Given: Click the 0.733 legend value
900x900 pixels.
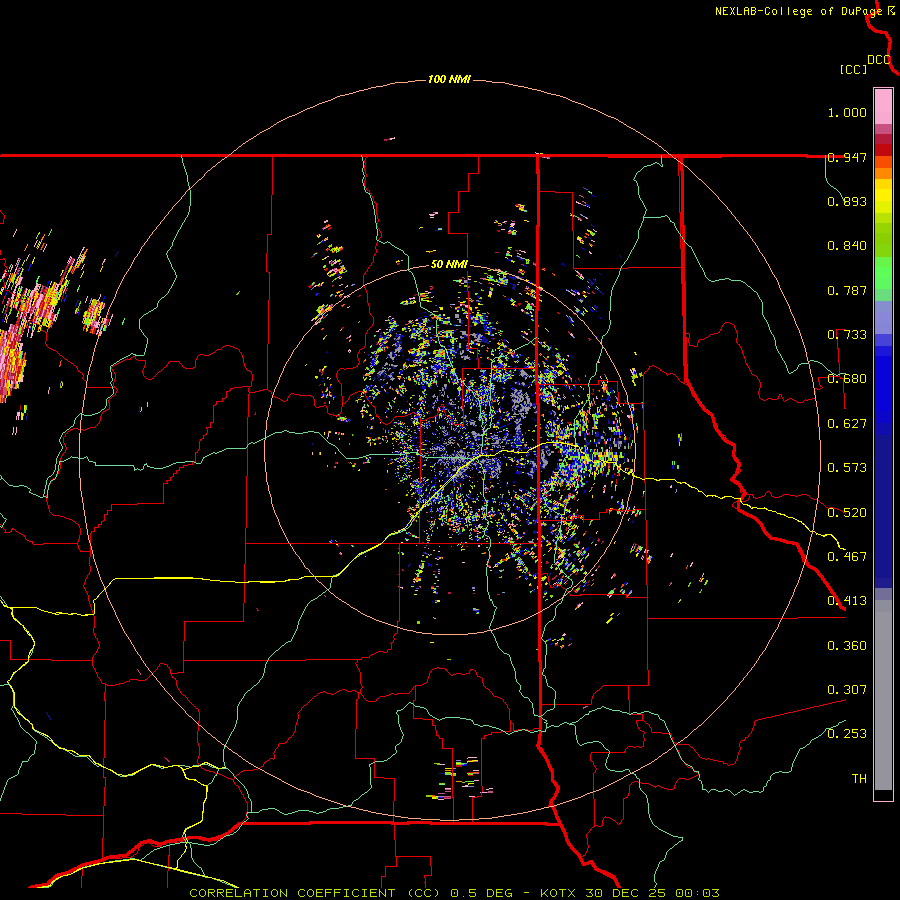Looking at the screenshot, I should 847,335.
